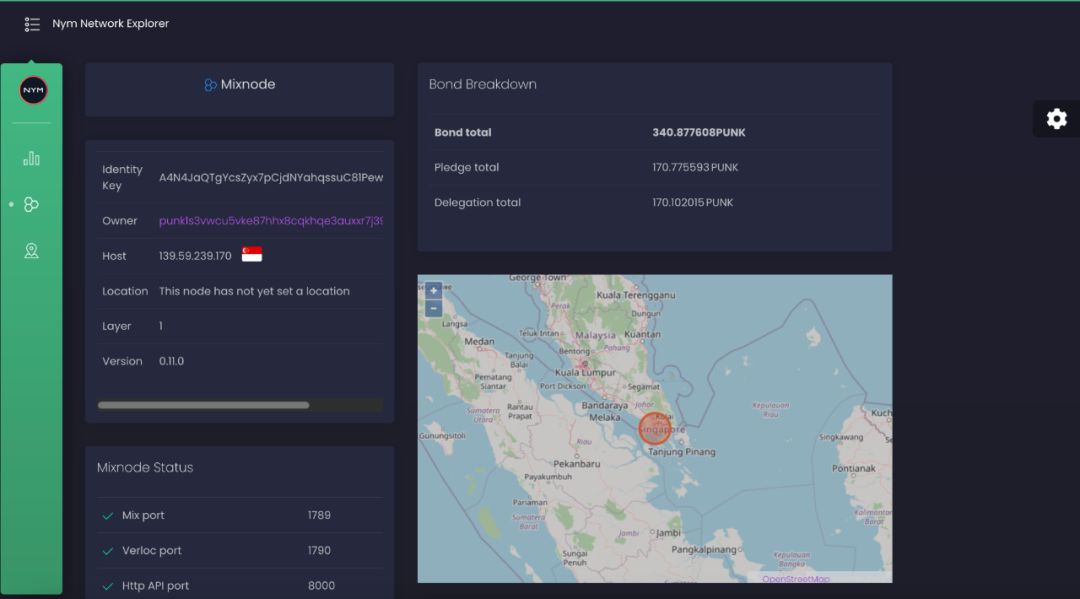1080x599 pixels.
Task: Click the Bond total value 340.877608PUNK
Action: pyautogui.click(x=698, y=133)
